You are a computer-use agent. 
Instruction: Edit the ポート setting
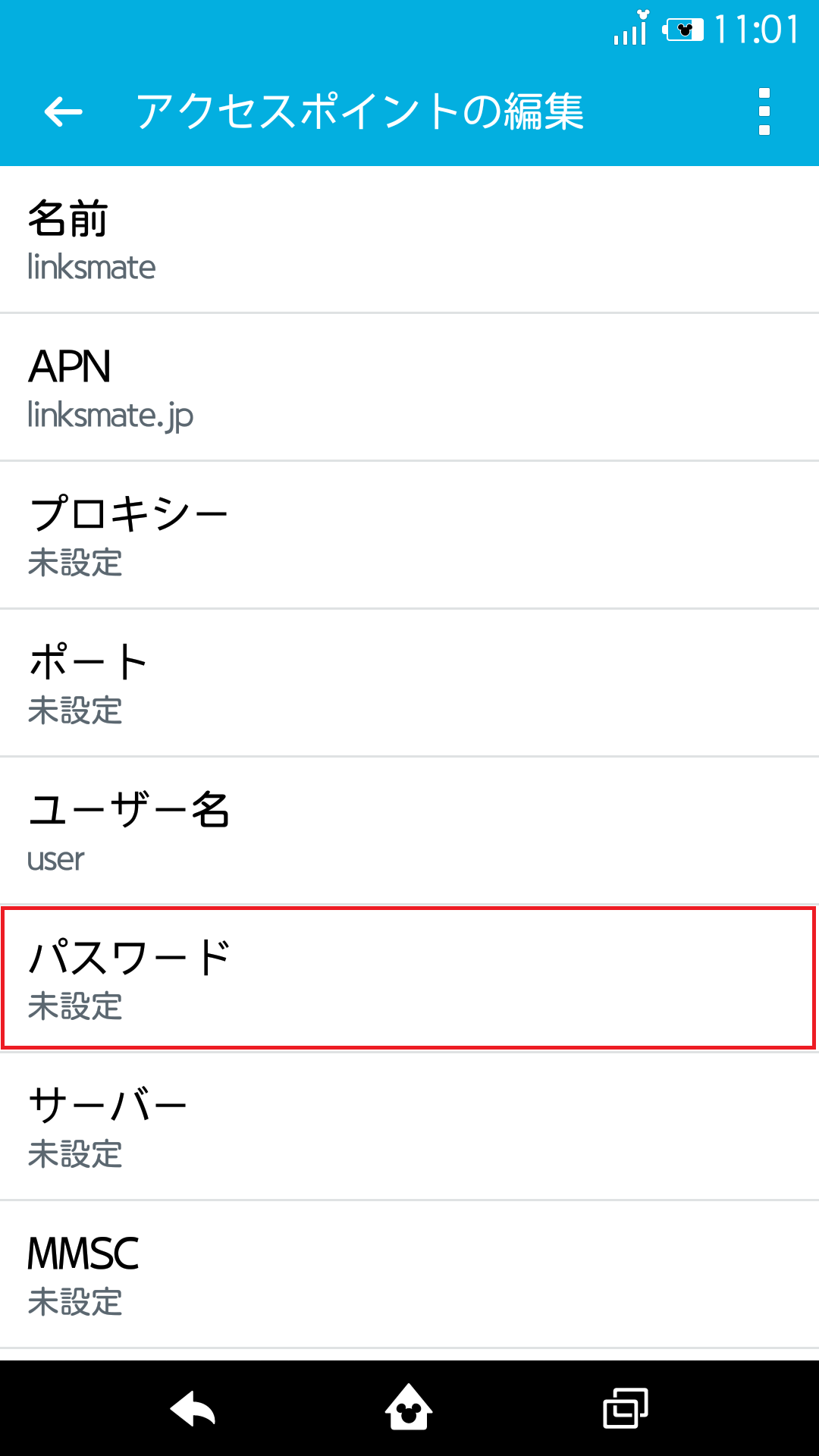tap(409, 682)
